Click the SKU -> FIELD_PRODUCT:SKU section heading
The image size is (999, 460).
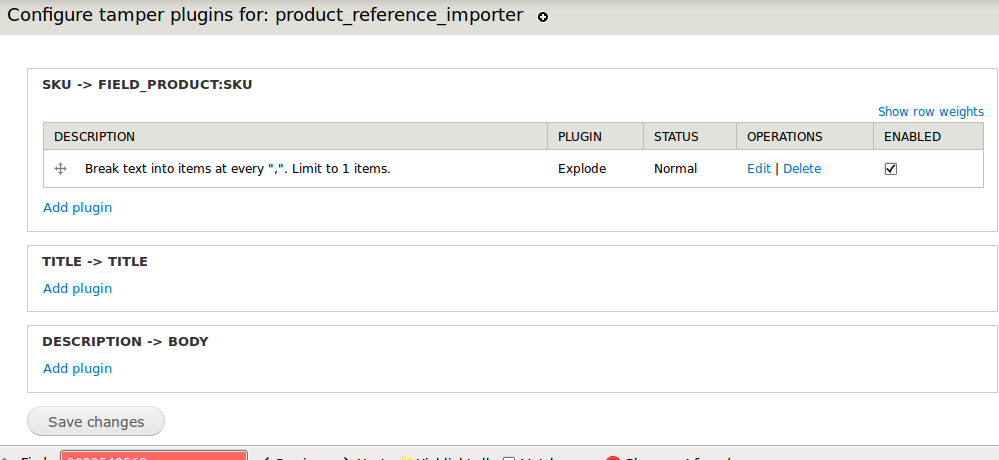147,85
